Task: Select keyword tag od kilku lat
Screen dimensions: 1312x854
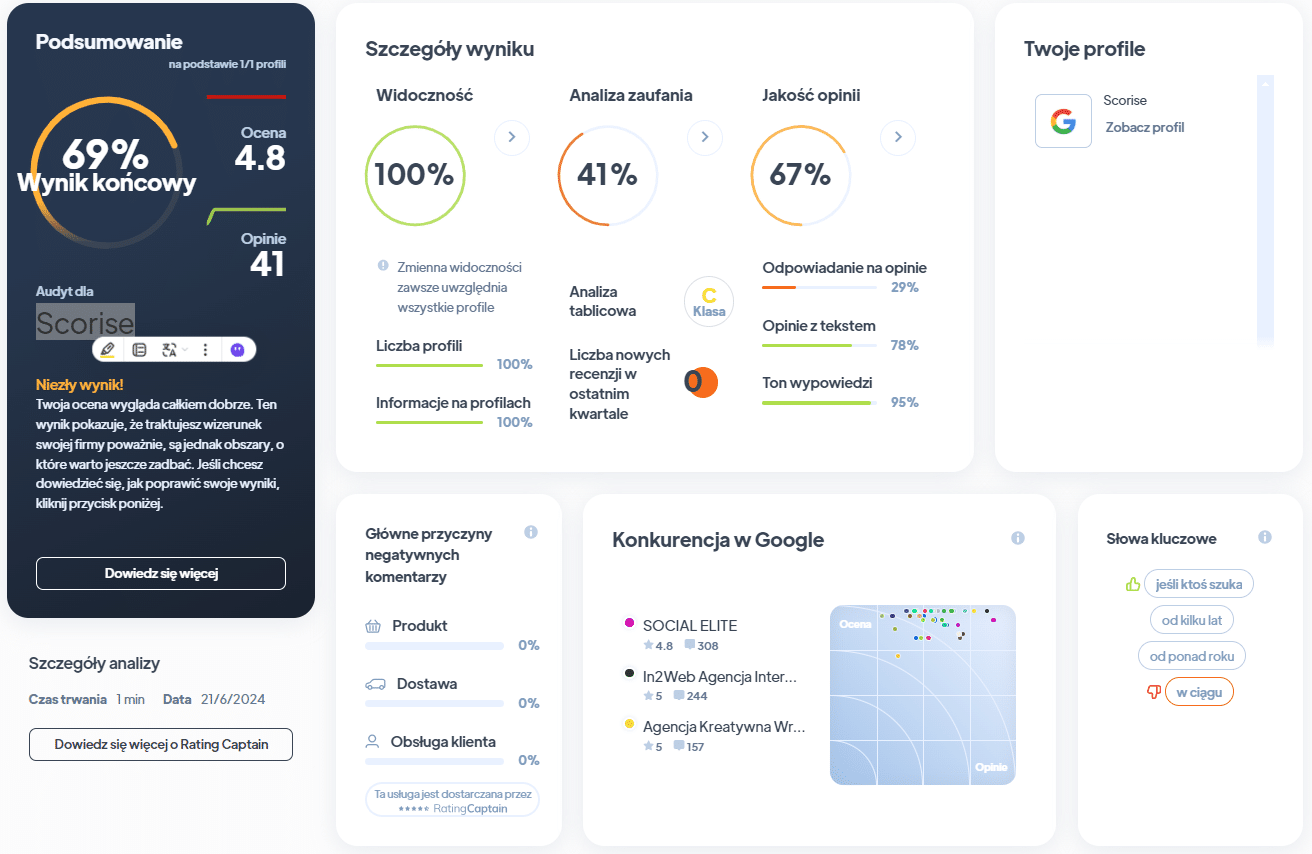Action: pyautogui.click(x=1192, y=620)
